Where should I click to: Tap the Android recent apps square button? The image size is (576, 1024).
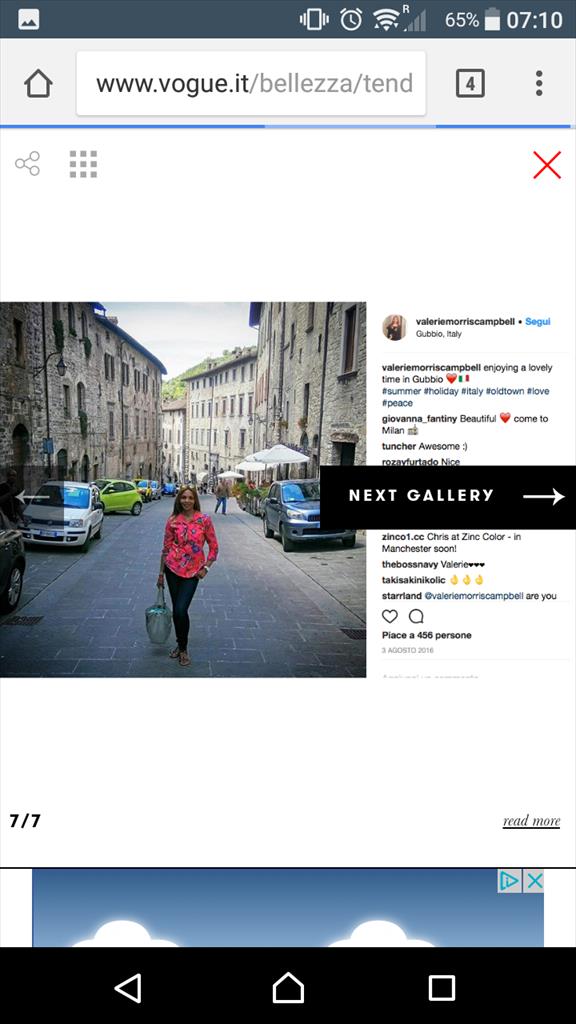point(441,987)
